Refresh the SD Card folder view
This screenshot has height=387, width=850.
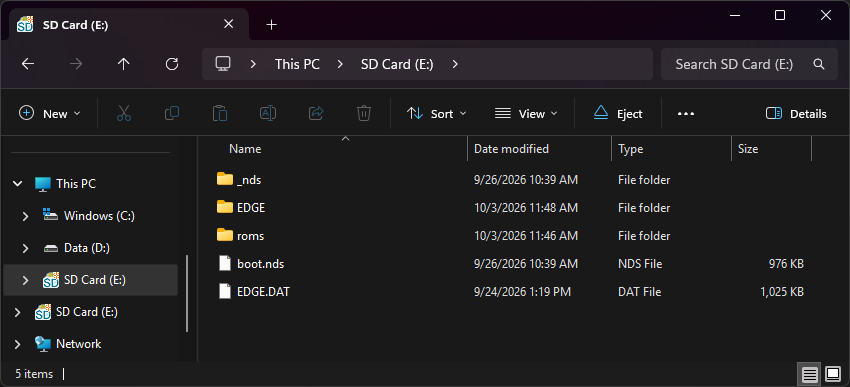172,64
